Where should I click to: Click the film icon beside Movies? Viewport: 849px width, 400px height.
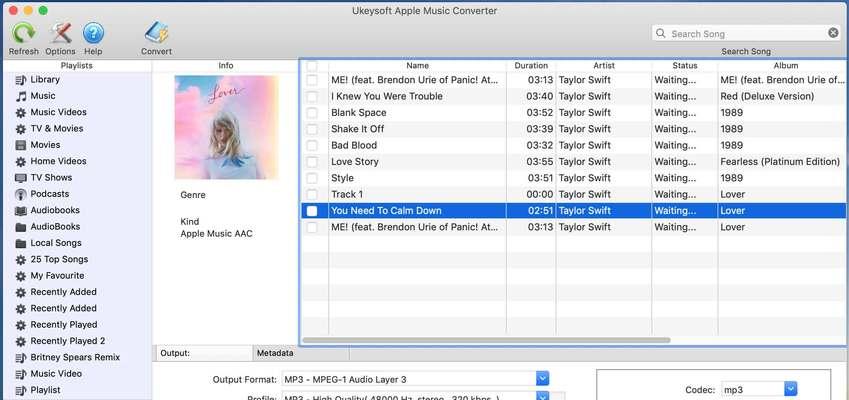(x=21, y=145)
